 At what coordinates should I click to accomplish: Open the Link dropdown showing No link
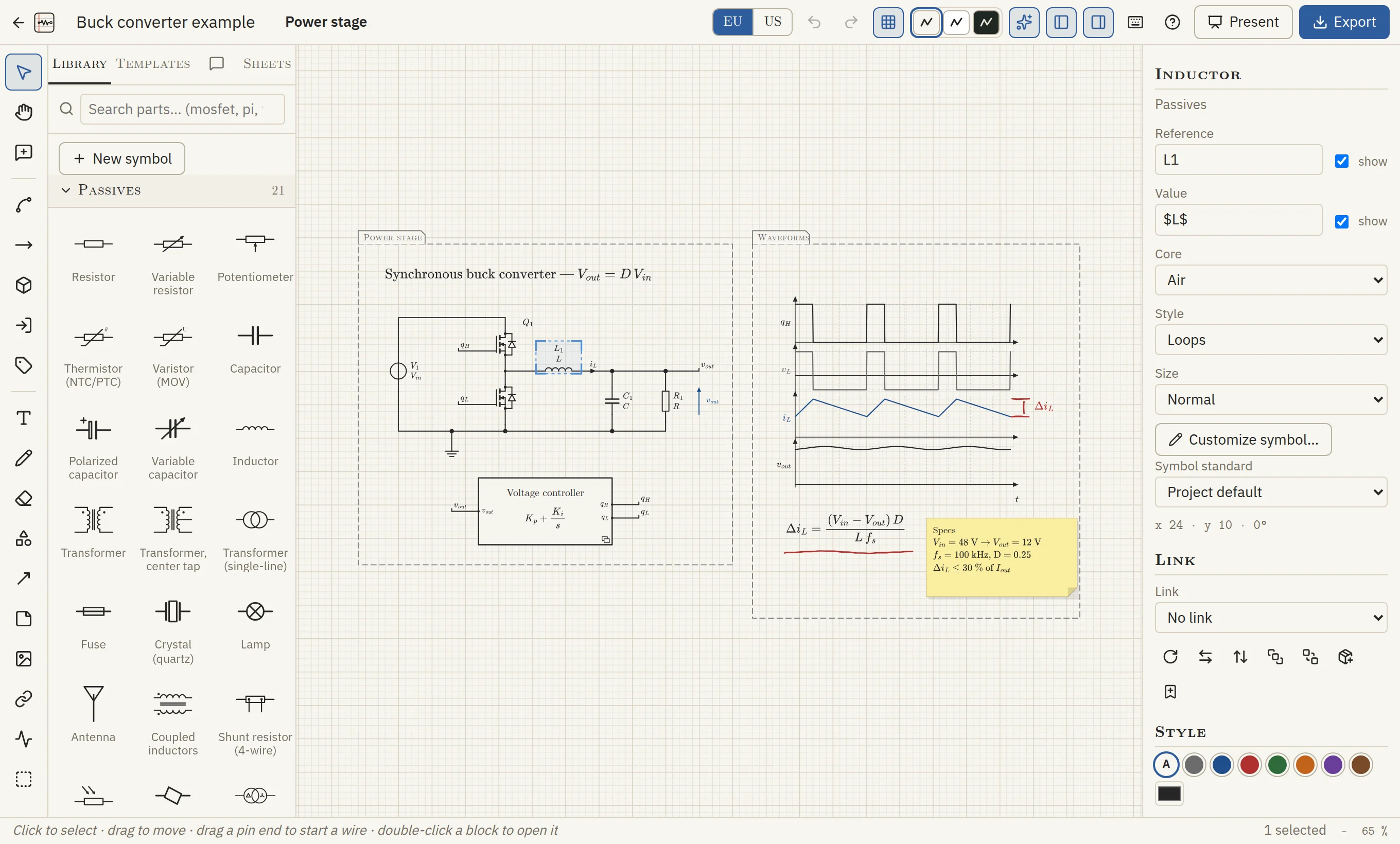tap(1270, 618)
